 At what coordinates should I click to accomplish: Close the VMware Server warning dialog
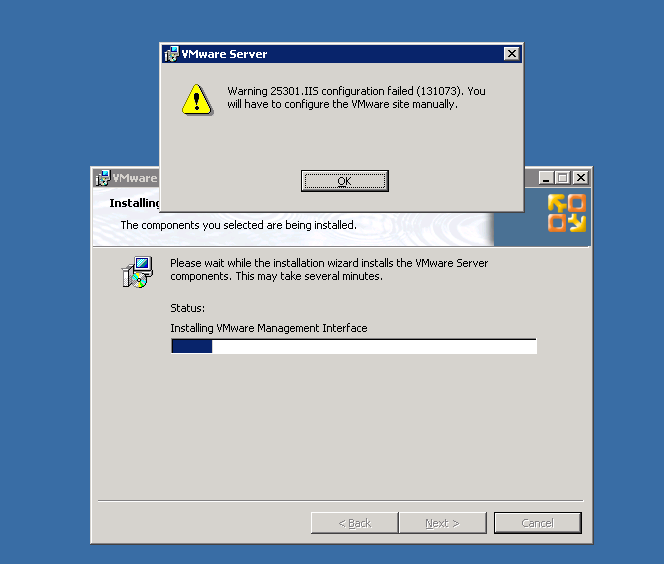click(x=512, y=54)
